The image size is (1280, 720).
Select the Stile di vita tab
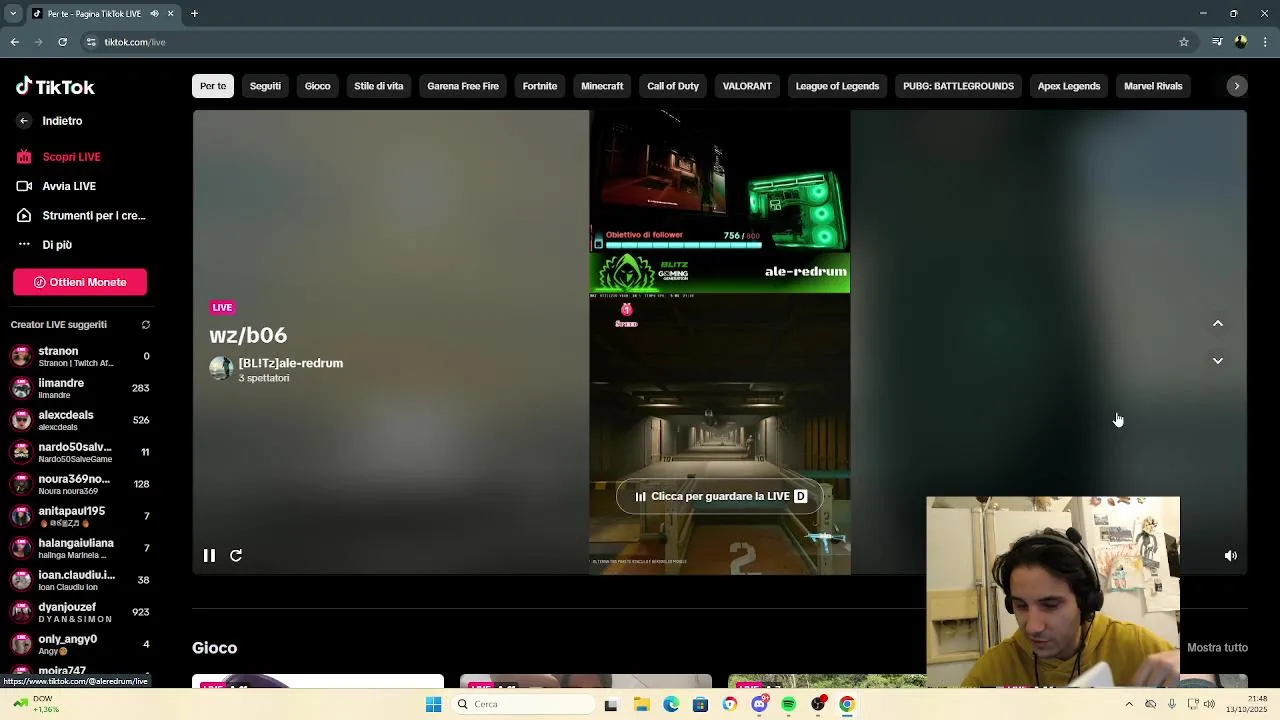coord(378,86)
